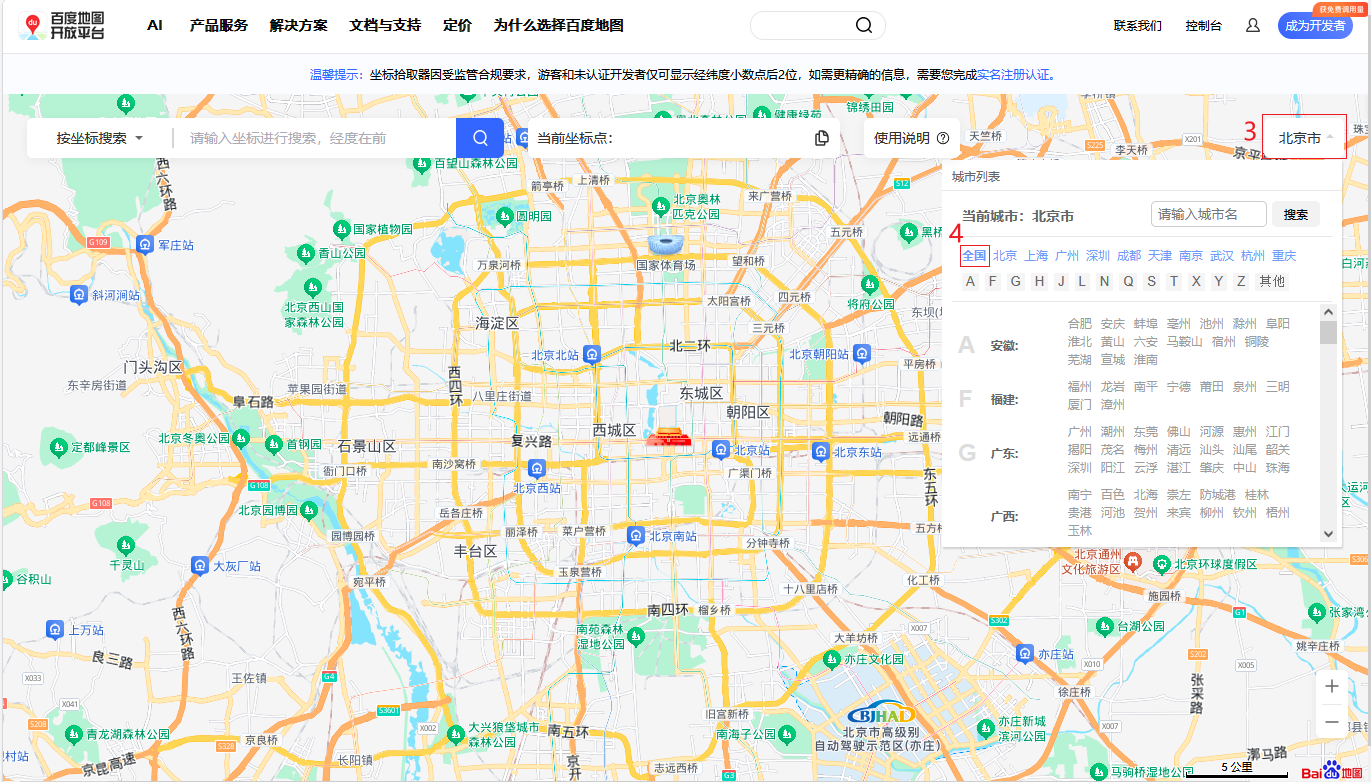This screenshot has height=782, width=1371.
Task: Click the Tiananmen landmark icon on the map
Action: pyautogui.click(x=669, y=437)
